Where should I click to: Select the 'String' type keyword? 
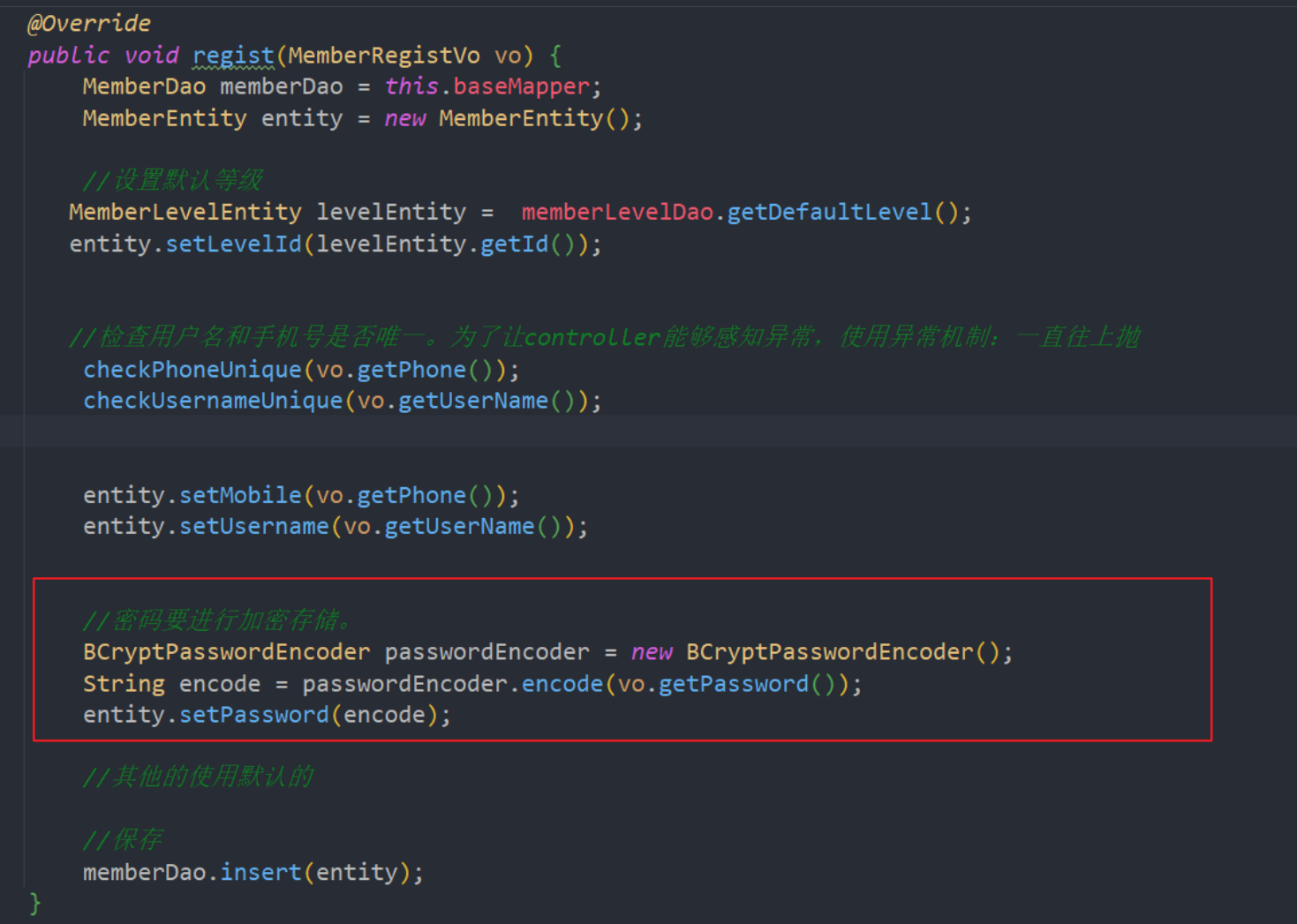pos(124,684)
